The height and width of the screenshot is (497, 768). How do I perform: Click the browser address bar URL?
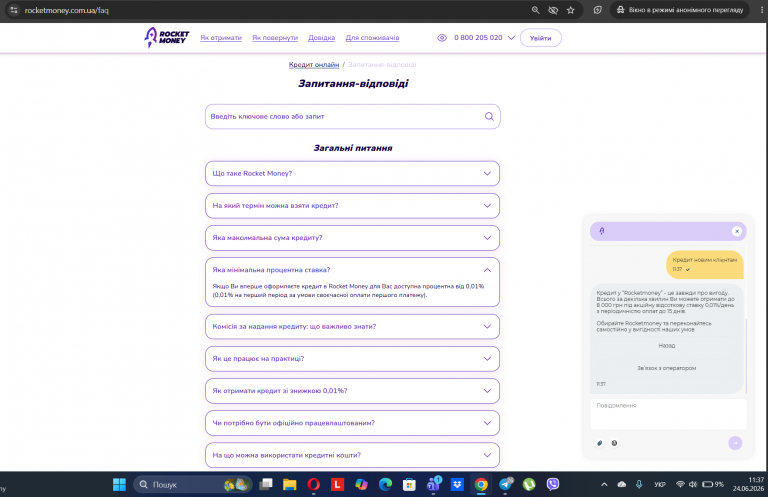coord(67,10)
